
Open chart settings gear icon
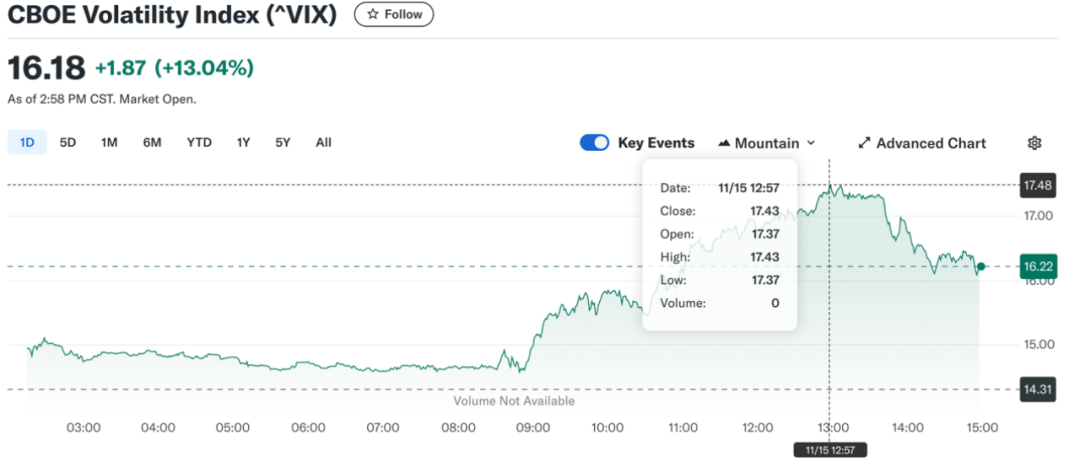pyautogui.click(x=1035, y=143)
